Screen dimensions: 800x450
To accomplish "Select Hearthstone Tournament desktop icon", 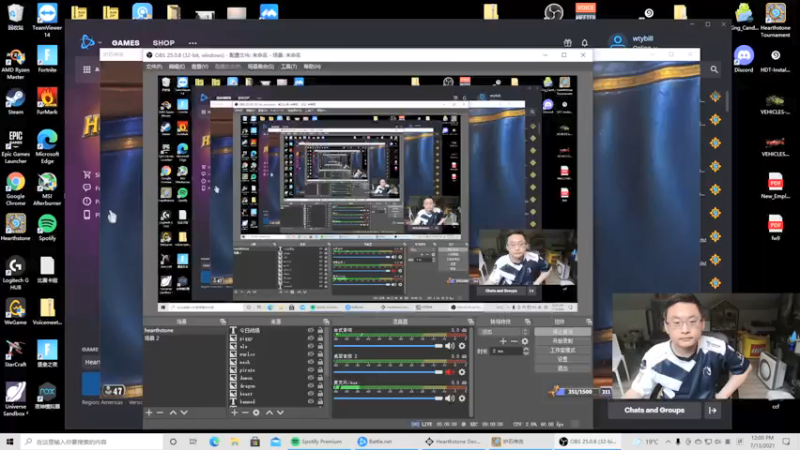I will click(776, 20).
